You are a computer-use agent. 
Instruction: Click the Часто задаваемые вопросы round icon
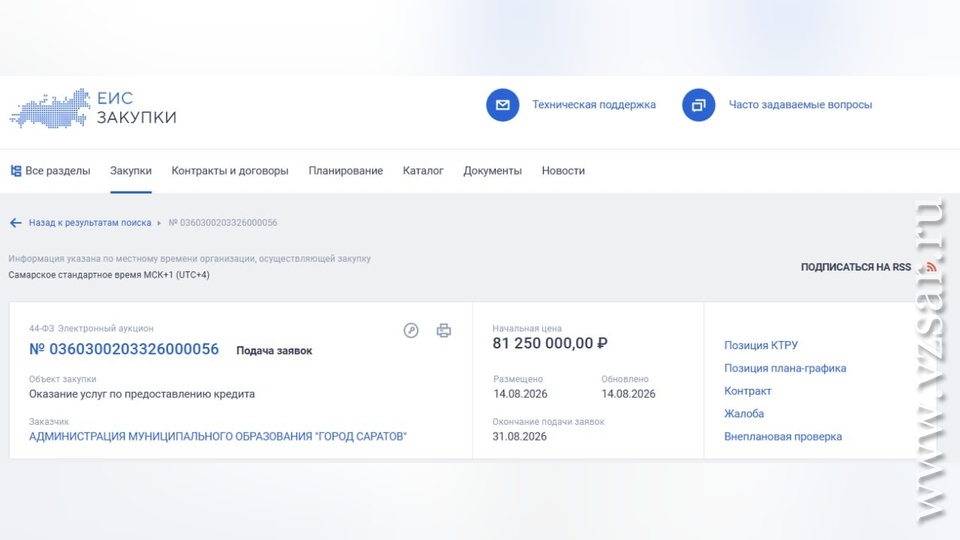tap(699, 105)
